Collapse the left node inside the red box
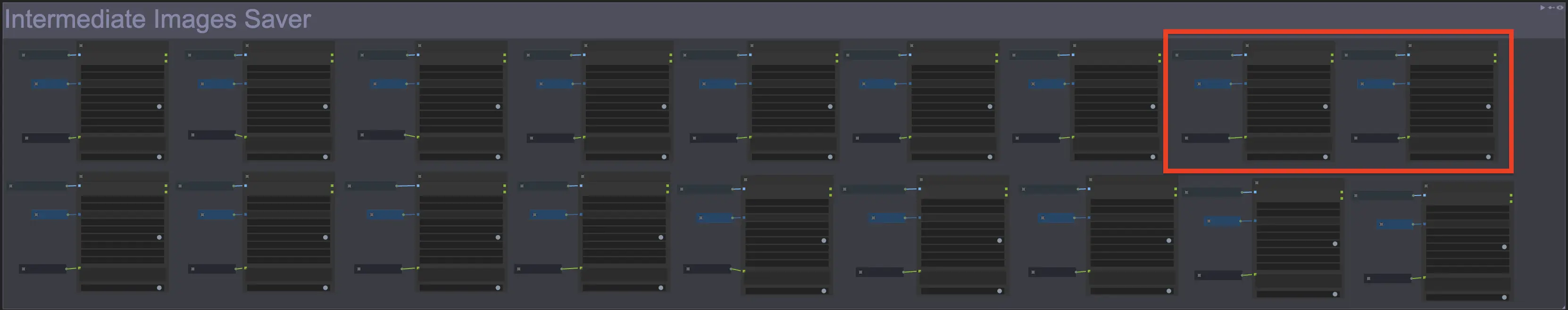Screen dimensions: 1568x310 coord(1247,46)
